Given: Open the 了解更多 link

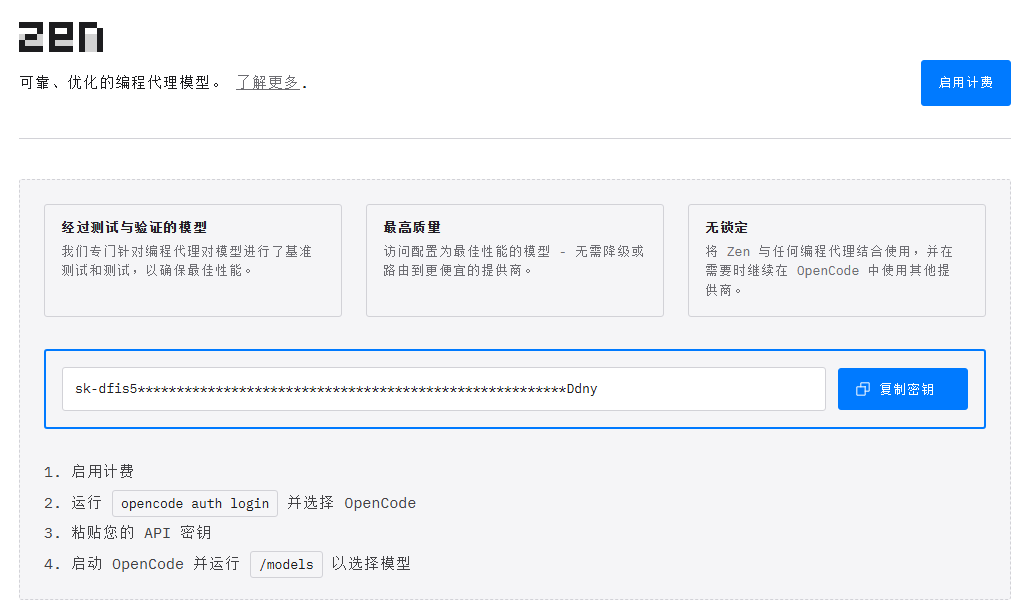Looking at the screenshot, I should click(x=267, y=83).
